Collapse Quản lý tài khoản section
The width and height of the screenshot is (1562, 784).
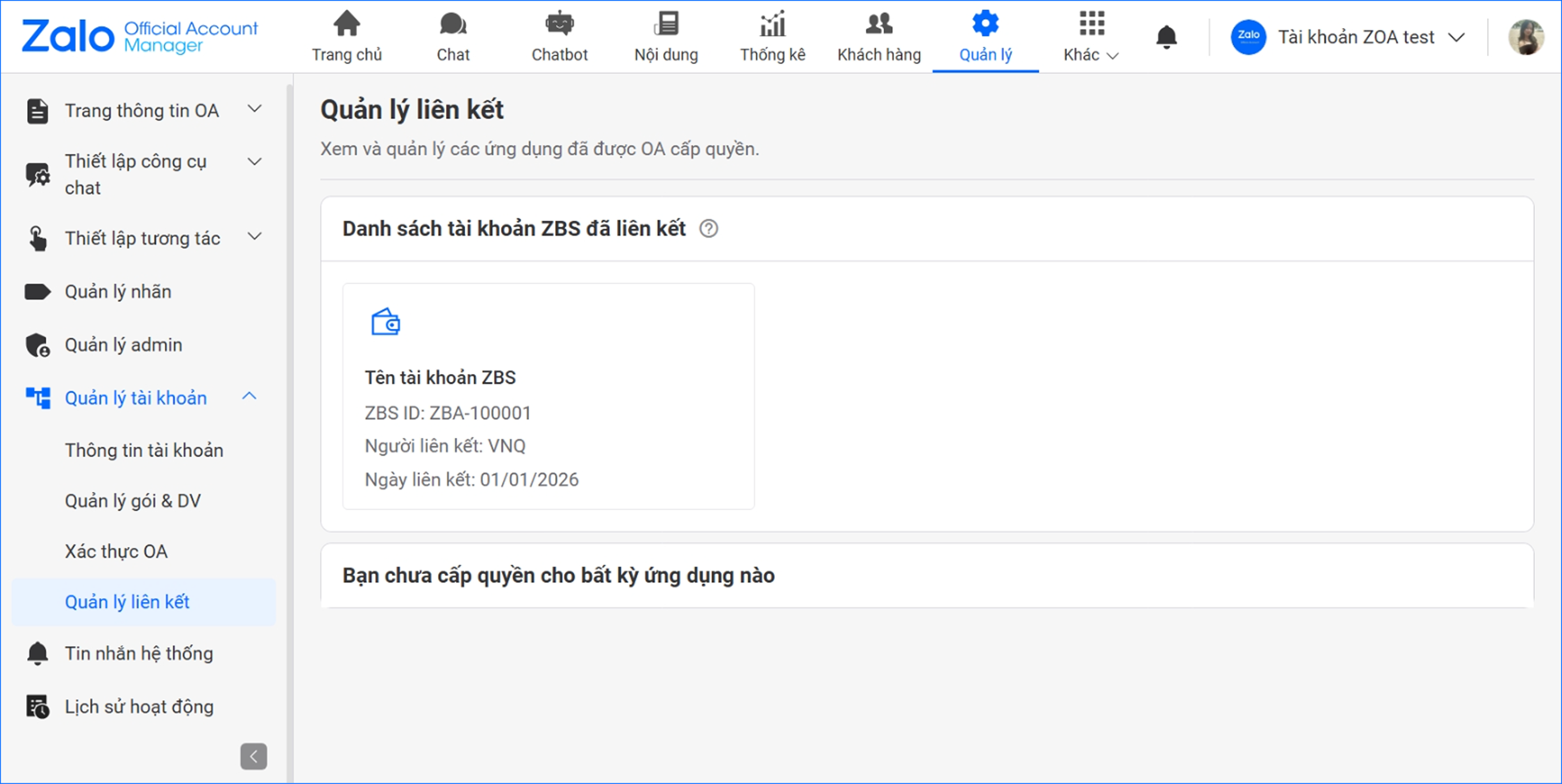(x=249, y=397)
